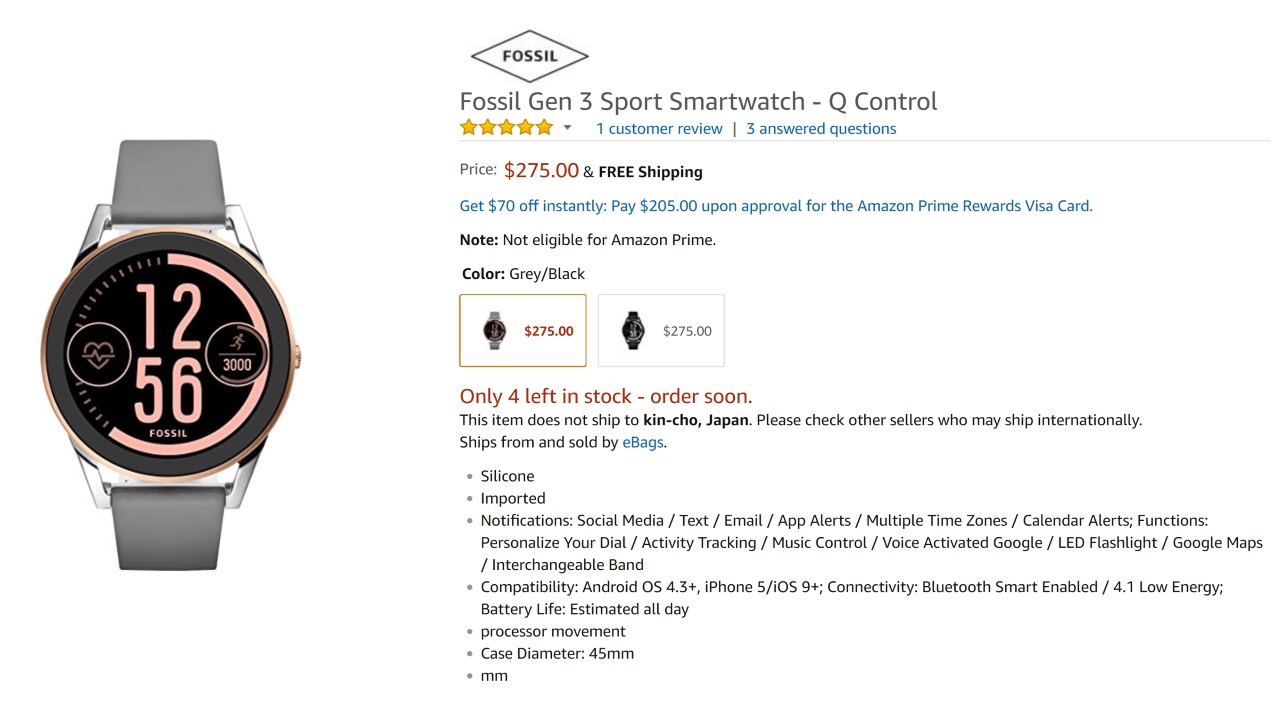Screen dimensions: 1280x720
Task: Click the black watch thumbnail in the color swatch
Action: click(x=632, y=330)
